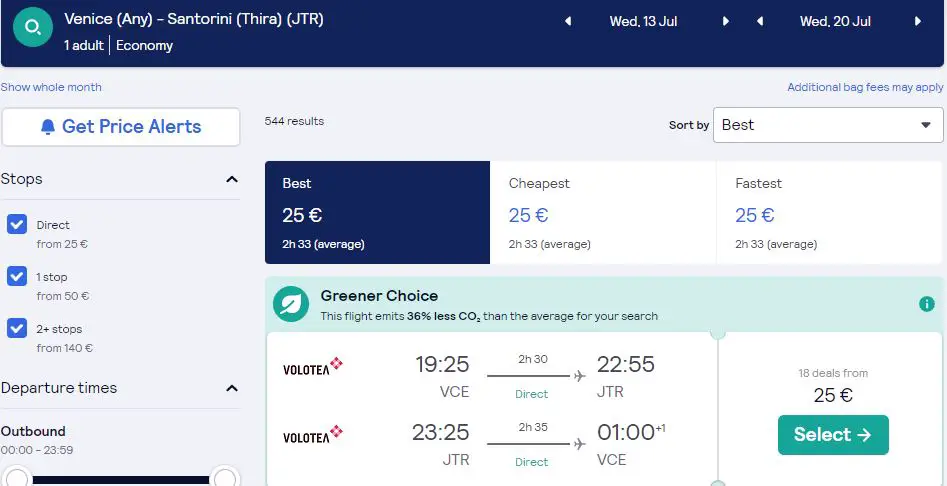Go to next day after Wed, 13 Jul

[725, 22]
